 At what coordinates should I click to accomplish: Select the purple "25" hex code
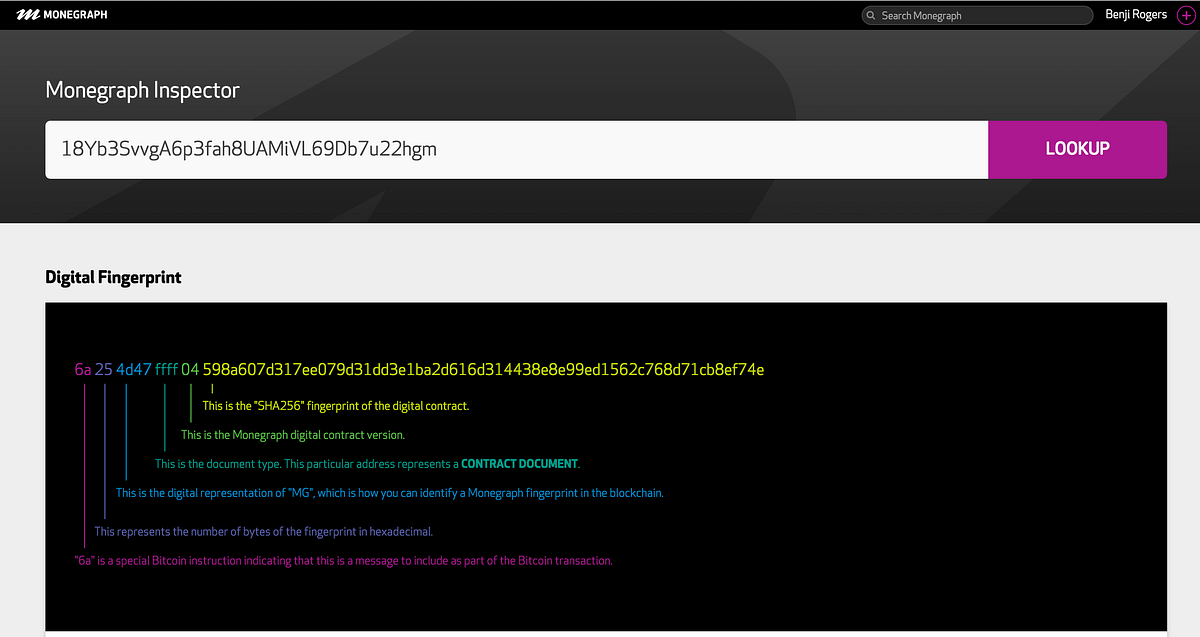(104, 369)
